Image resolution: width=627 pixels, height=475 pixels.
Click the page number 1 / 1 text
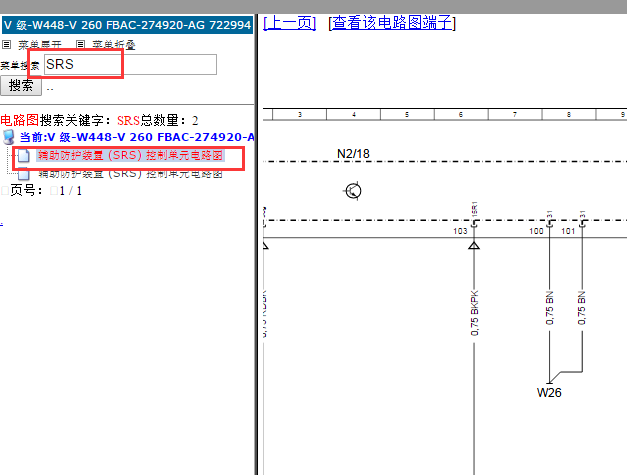pos(70,191)
